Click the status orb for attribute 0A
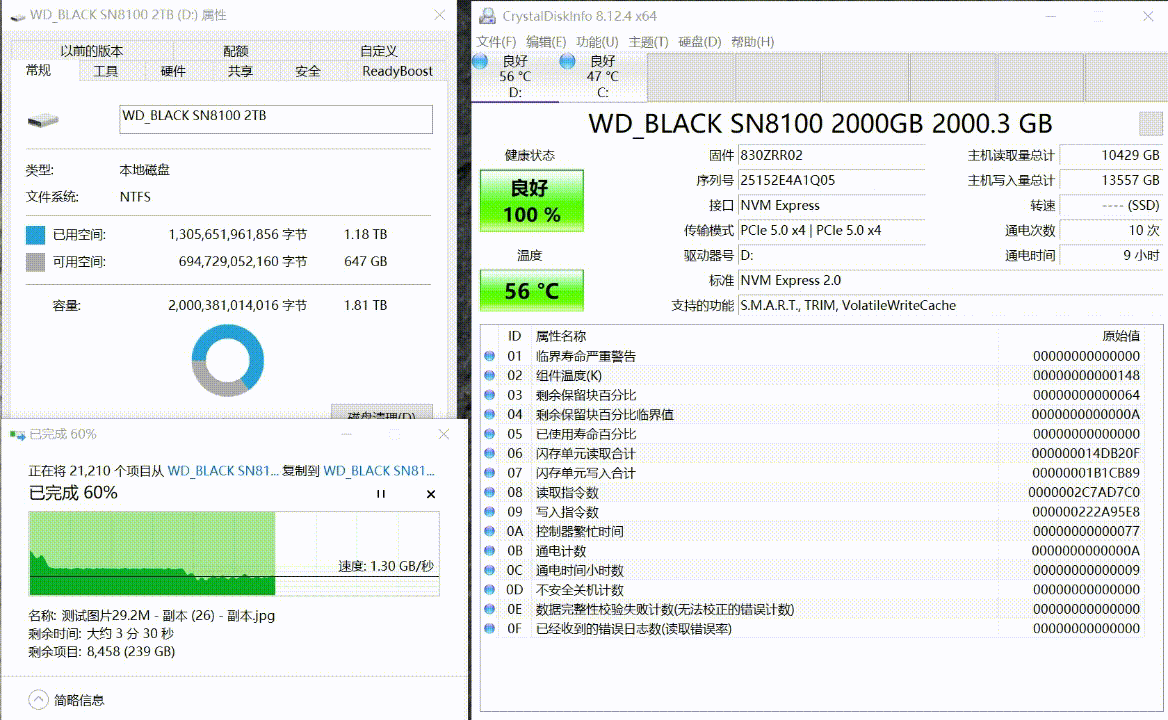 pos(489,531)
